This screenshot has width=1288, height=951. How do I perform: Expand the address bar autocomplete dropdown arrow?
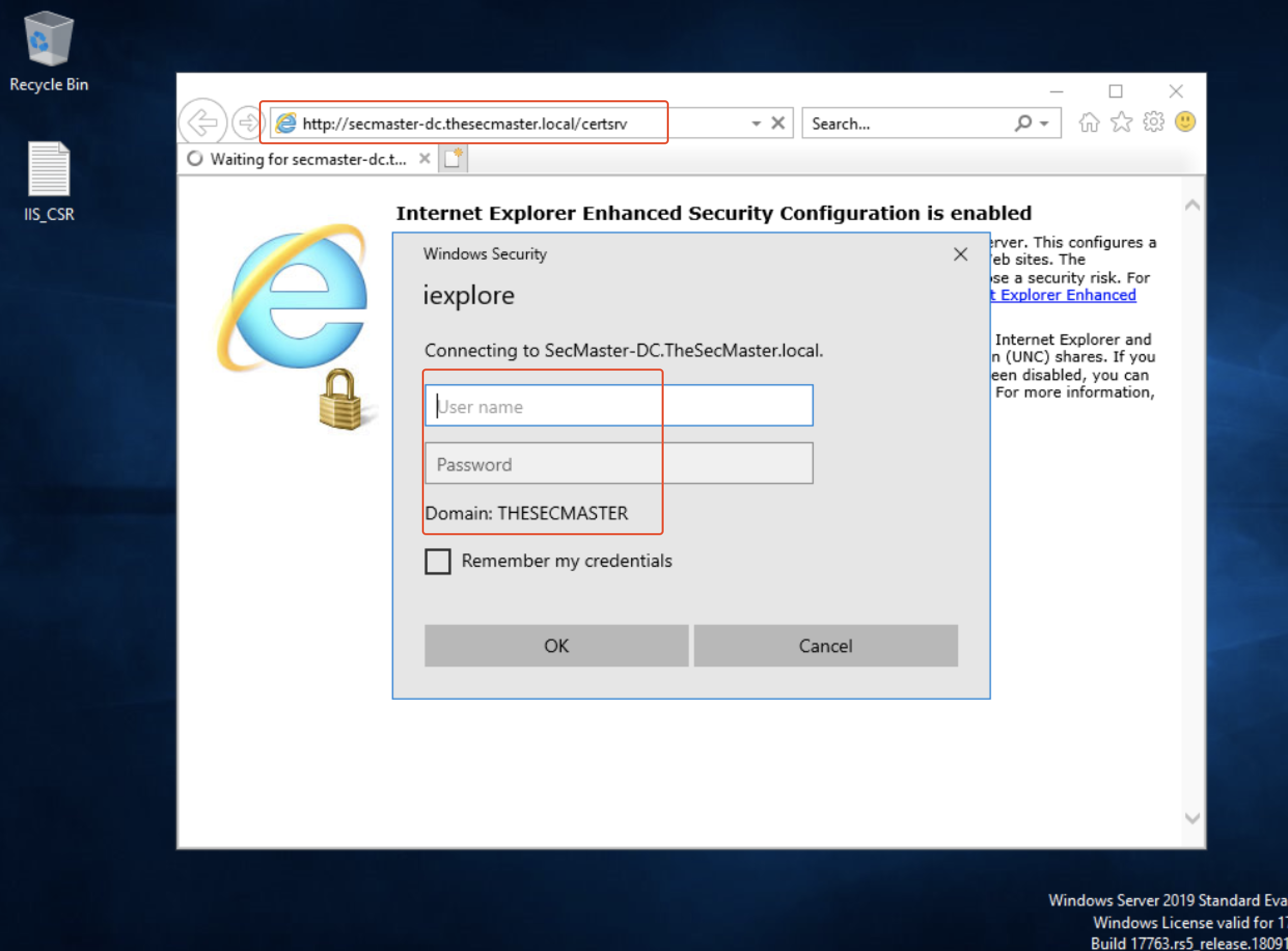pyautogui.click(x=756, y=124)
